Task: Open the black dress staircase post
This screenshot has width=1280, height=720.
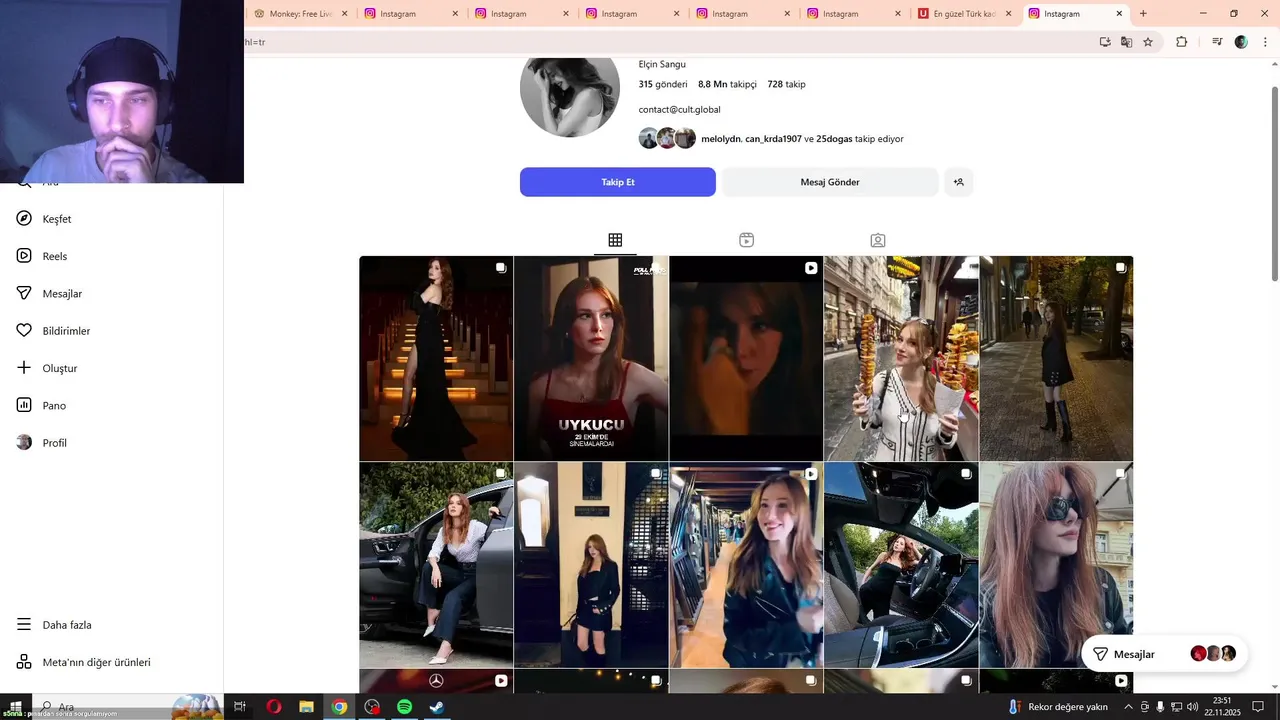Action: (436, 358)
